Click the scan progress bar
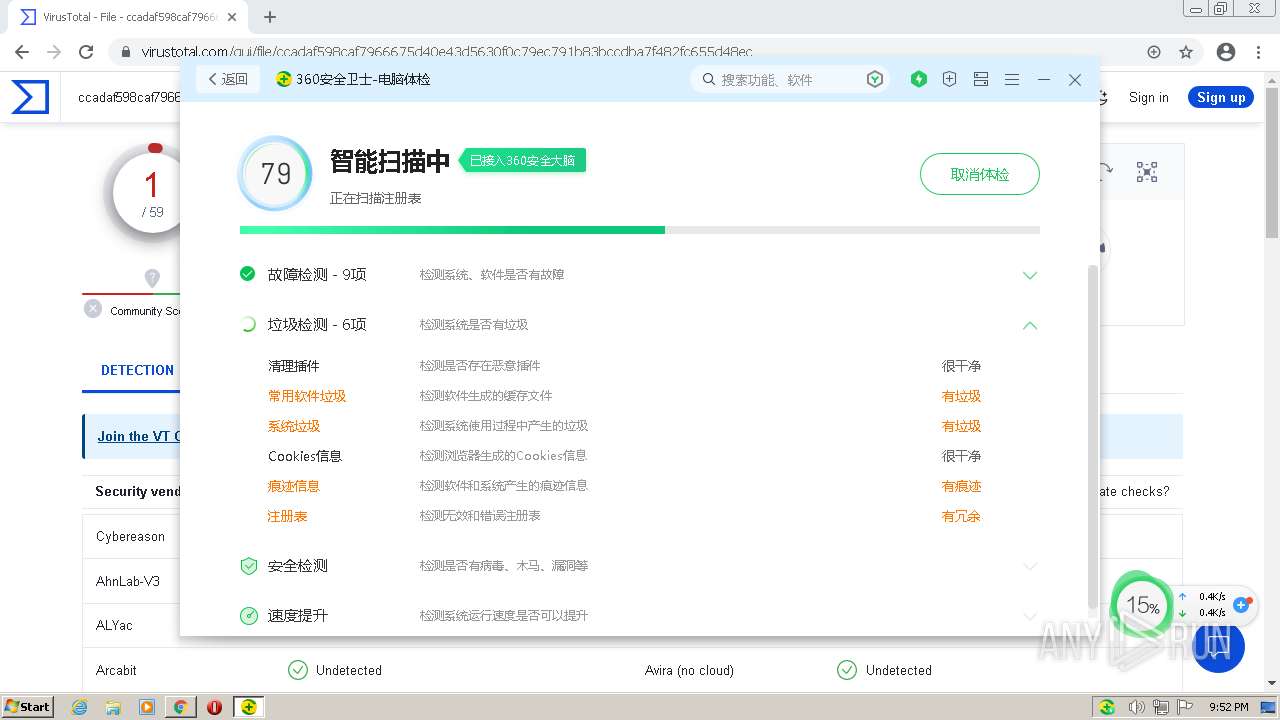1280x720 pixels. (640, 230)
